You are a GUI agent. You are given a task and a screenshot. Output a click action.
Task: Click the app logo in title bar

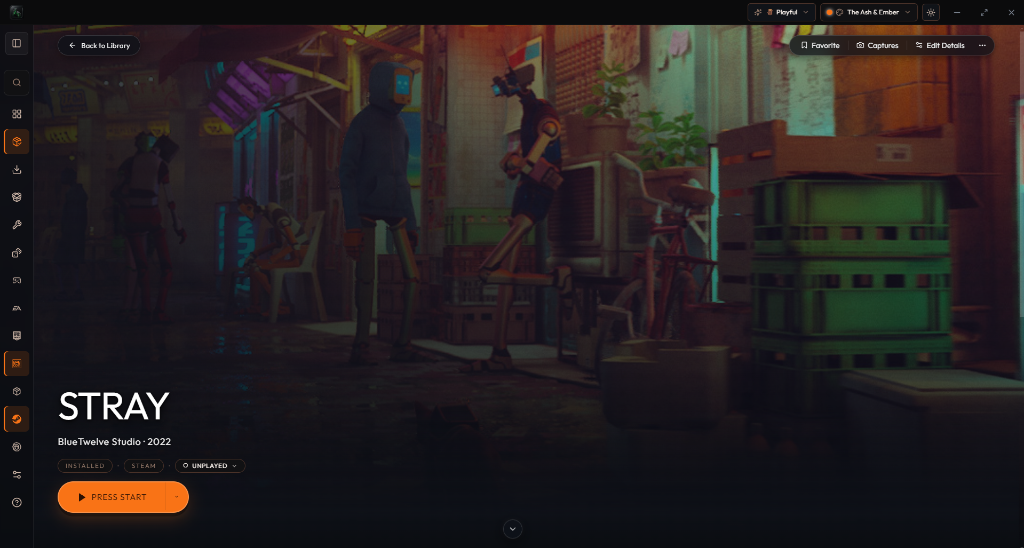[x=16, y=12]
